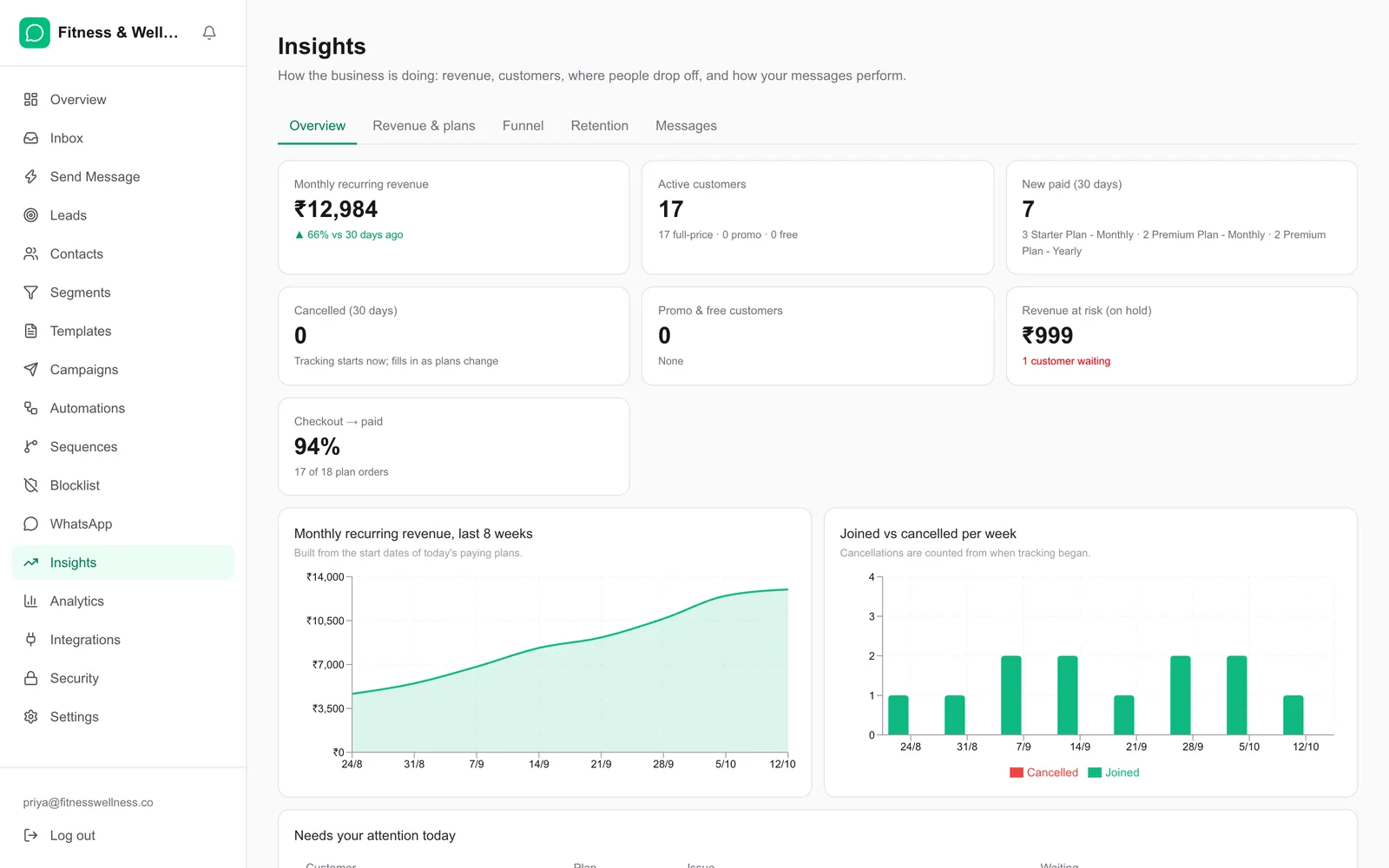
Task: Switch to the Revenue & plans tab
Action: coord(424,126)
